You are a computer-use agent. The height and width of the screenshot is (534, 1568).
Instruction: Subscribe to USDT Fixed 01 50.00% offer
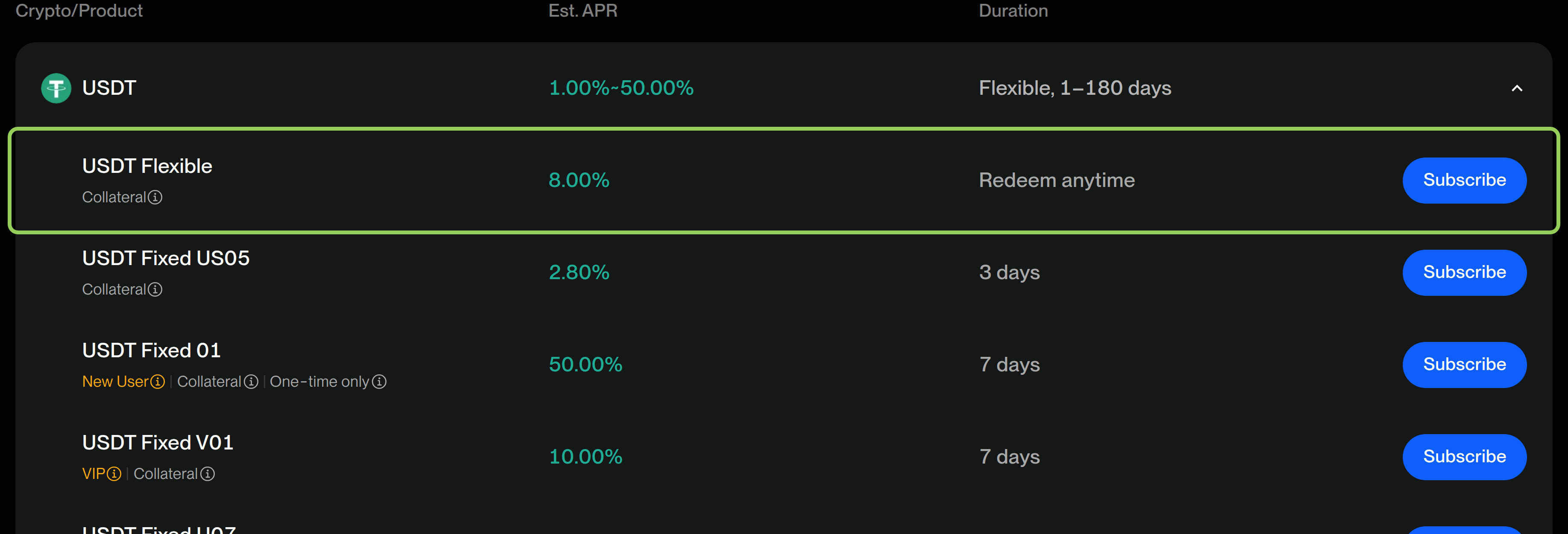pyautogui.click(x=1465, y=364)
